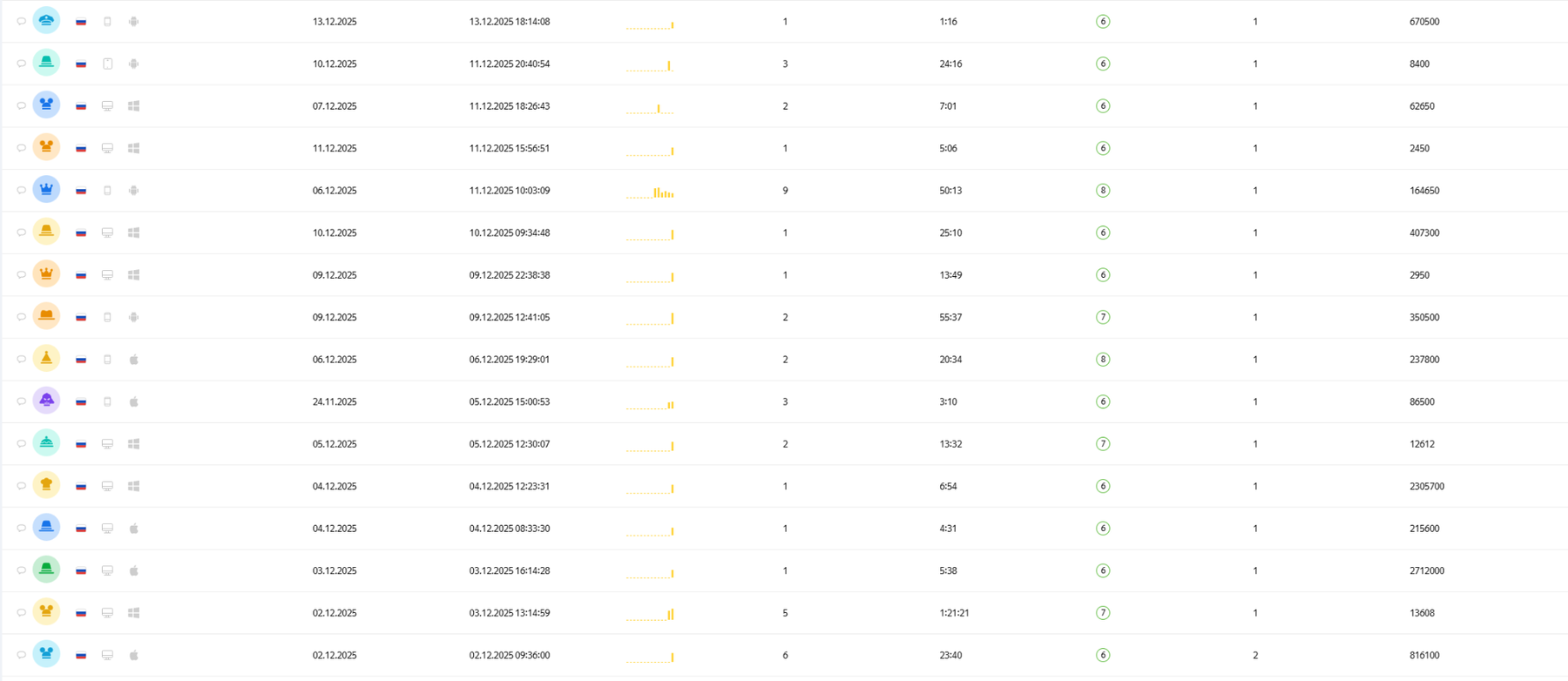
Task: Add a comment to visitor 2305700 via the bubble icon
Action: coord(22,486)
